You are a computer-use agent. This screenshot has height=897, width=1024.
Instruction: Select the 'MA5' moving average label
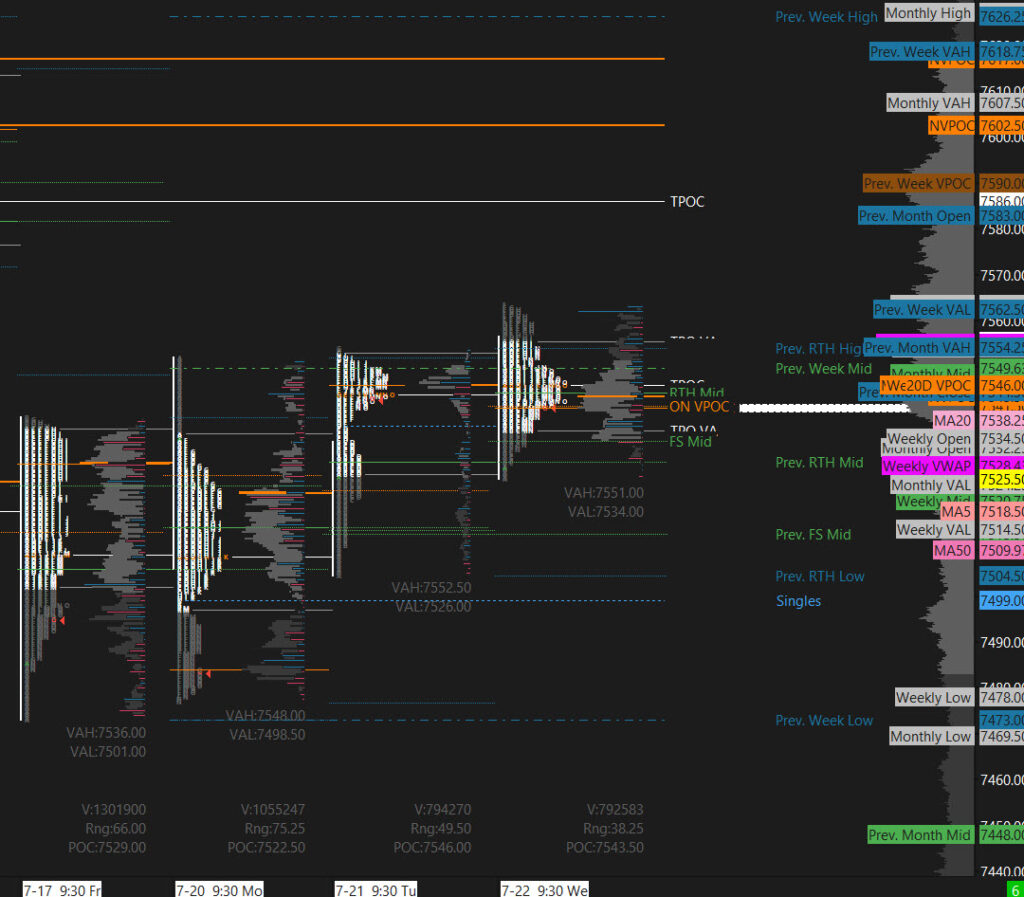[956, 512]
